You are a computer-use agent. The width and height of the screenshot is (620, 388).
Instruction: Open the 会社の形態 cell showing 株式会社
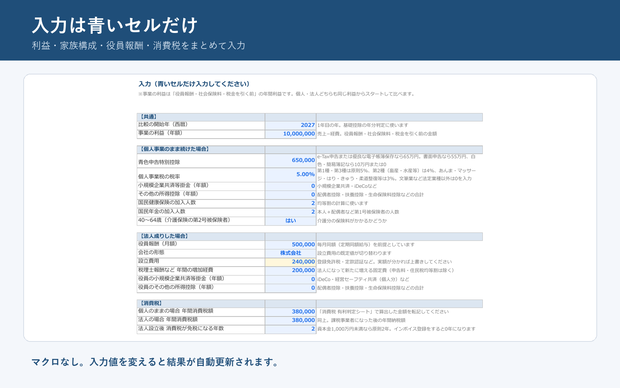pyautogui.click(x=291, y=253)
